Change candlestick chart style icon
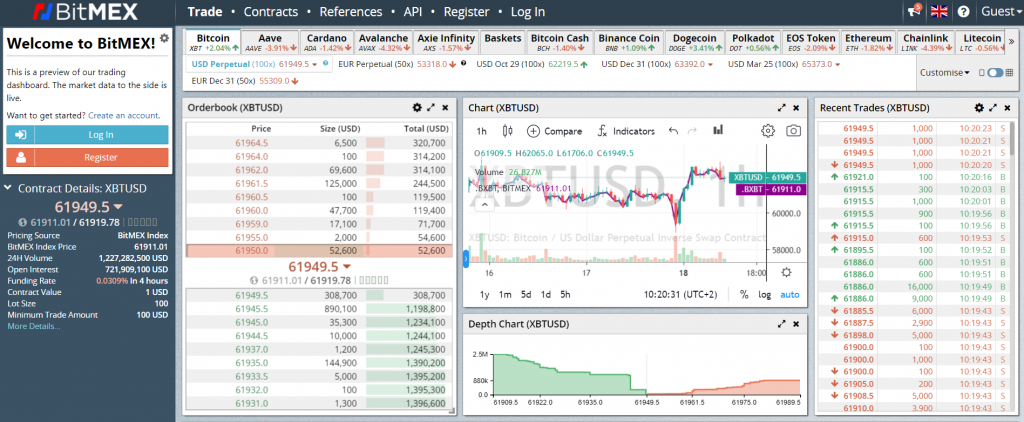This screenshot has width=1024, height=422. point(508,131)
